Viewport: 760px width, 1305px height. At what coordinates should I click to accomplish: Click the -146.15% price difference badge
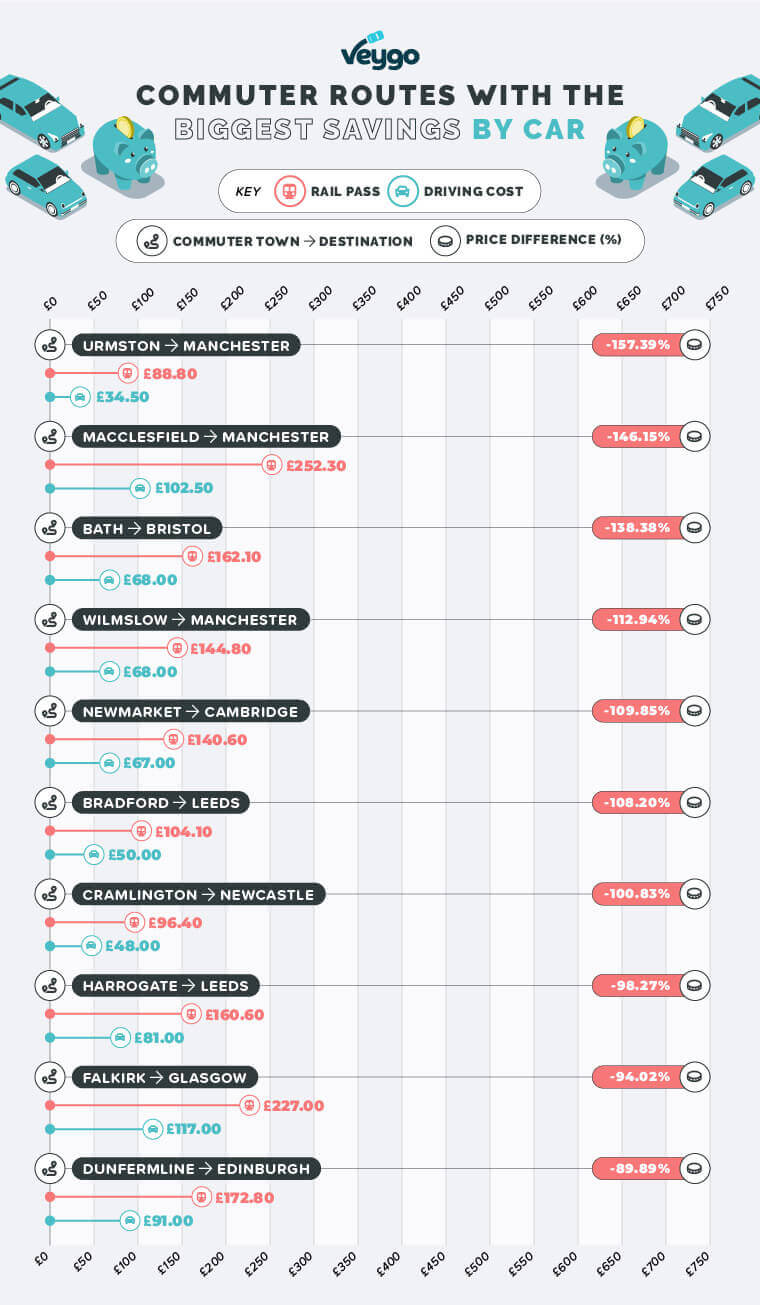(637, 437)
